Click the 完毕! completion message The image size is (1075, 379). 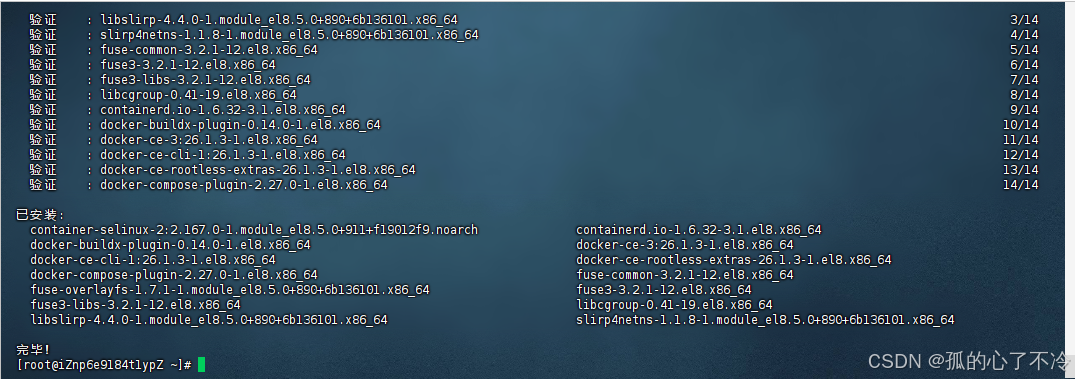coord(34,350)
